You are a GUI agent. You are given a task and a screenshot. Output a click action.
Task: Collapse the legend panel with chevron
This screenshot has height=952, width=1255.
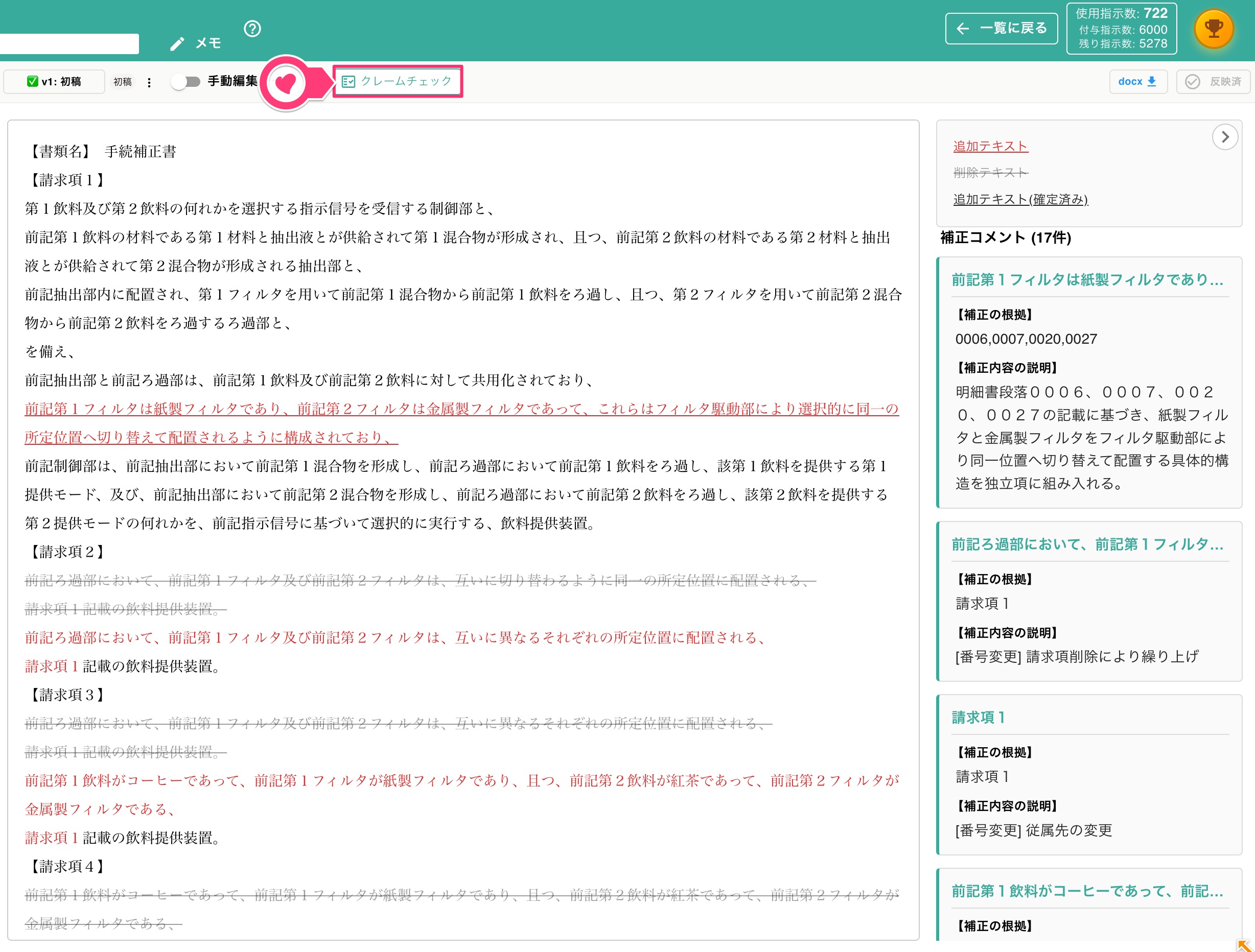pos(1225,137)
